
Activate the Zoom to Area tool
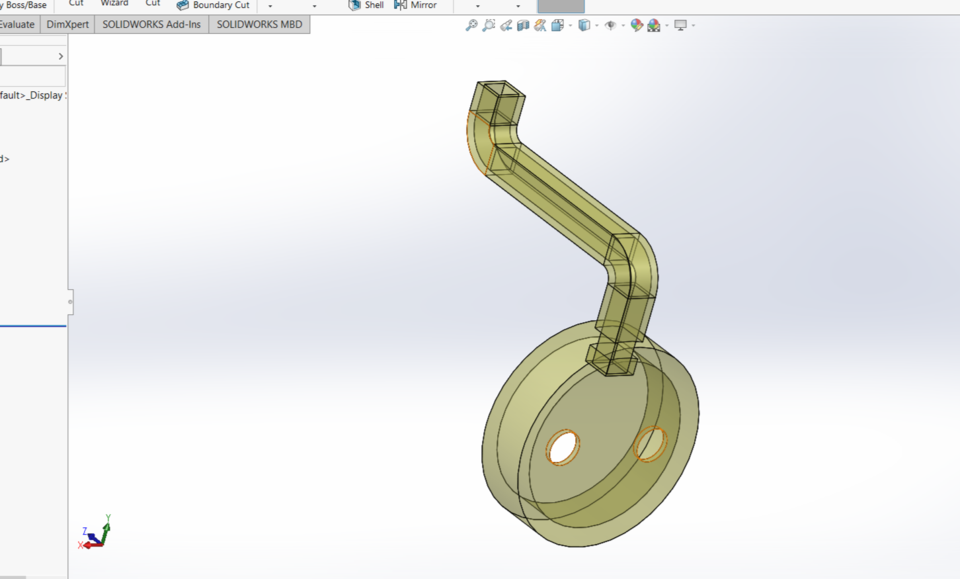pos(487,24)
